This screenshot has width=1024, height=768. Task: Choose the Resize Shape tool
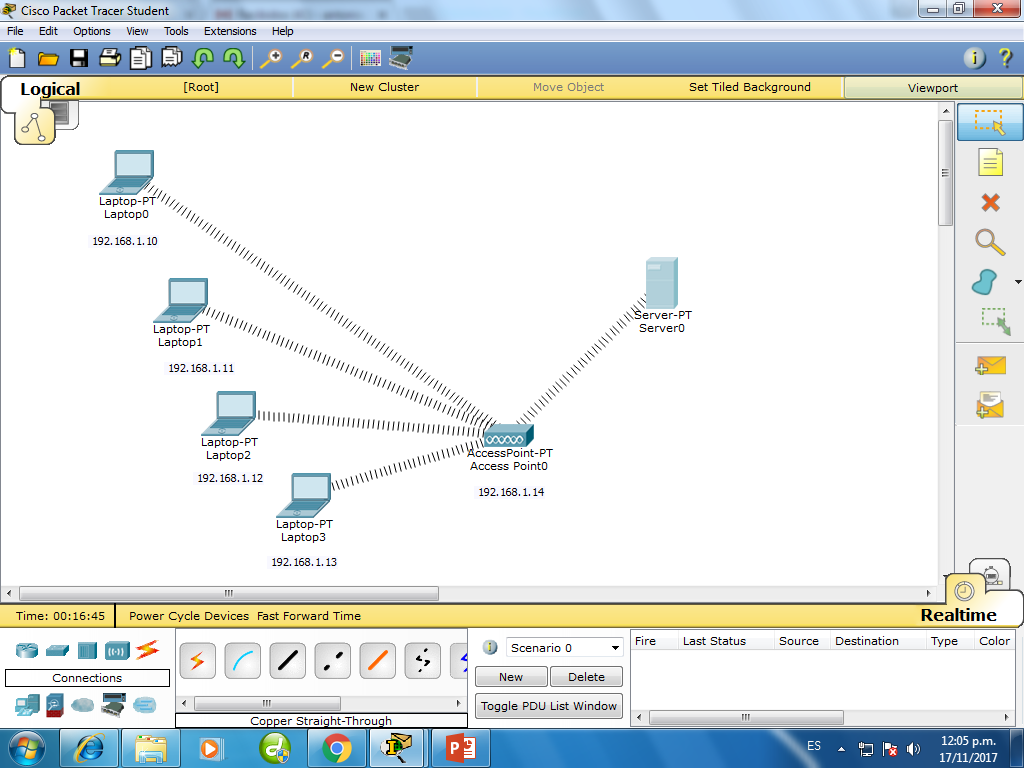tap(995, 321)
